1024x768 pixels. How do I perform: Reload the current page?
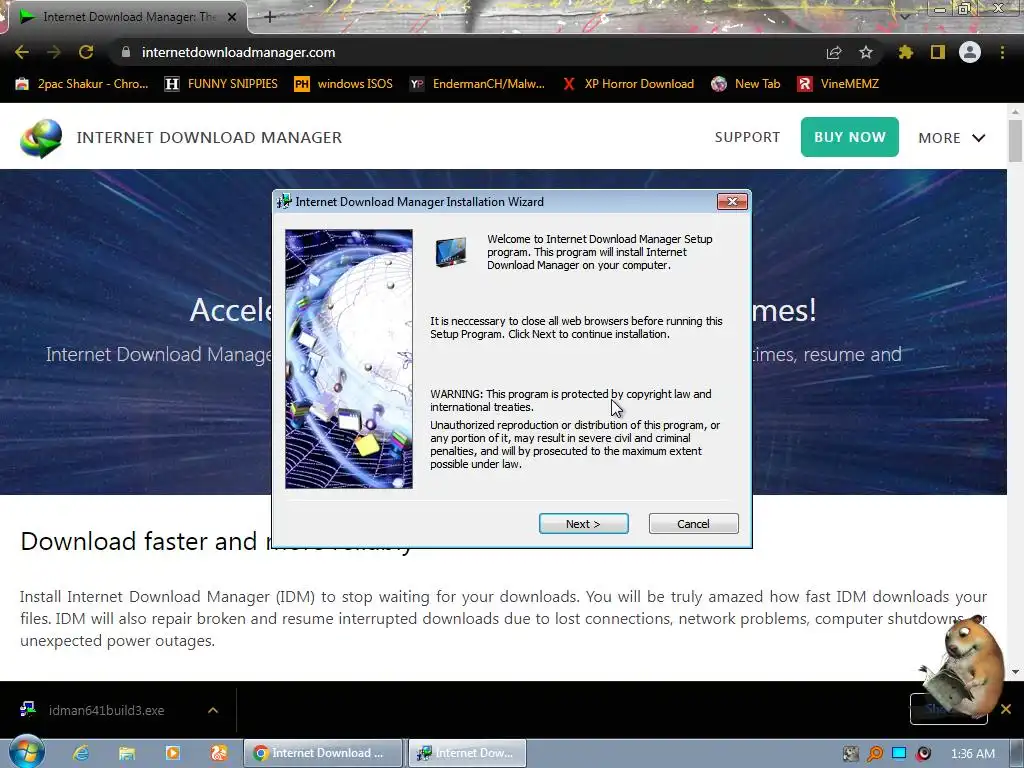point(86,52)
